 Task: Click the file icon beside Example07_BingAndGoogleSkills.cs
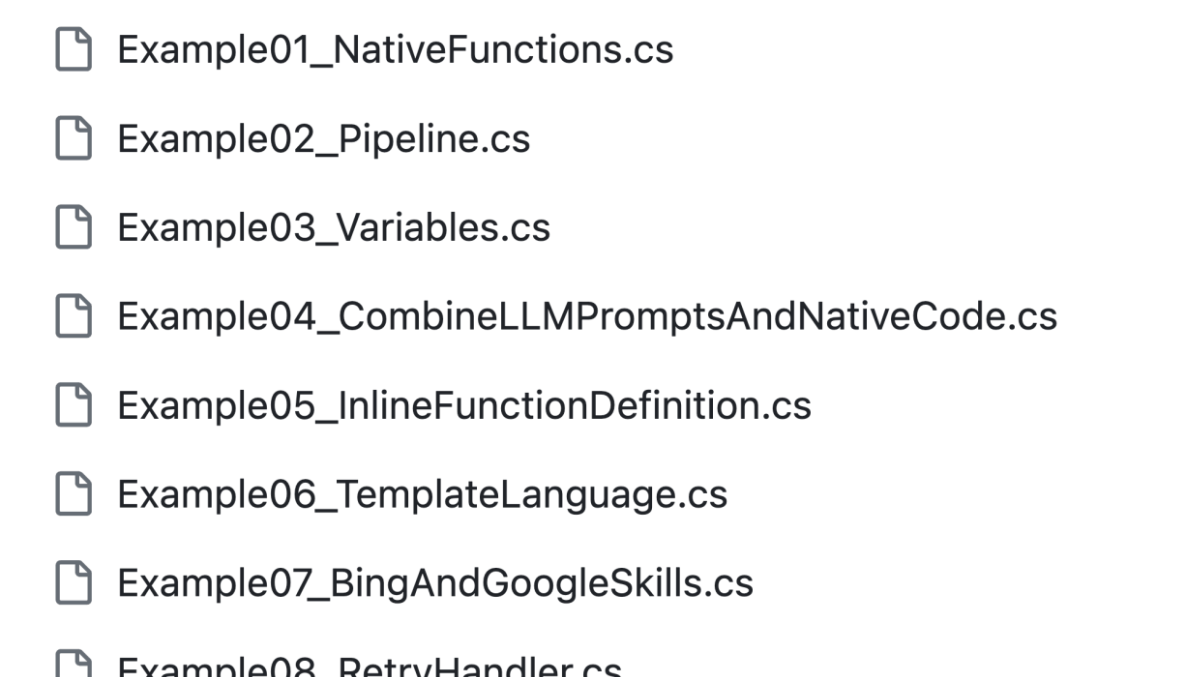click(x=71, y=582)
